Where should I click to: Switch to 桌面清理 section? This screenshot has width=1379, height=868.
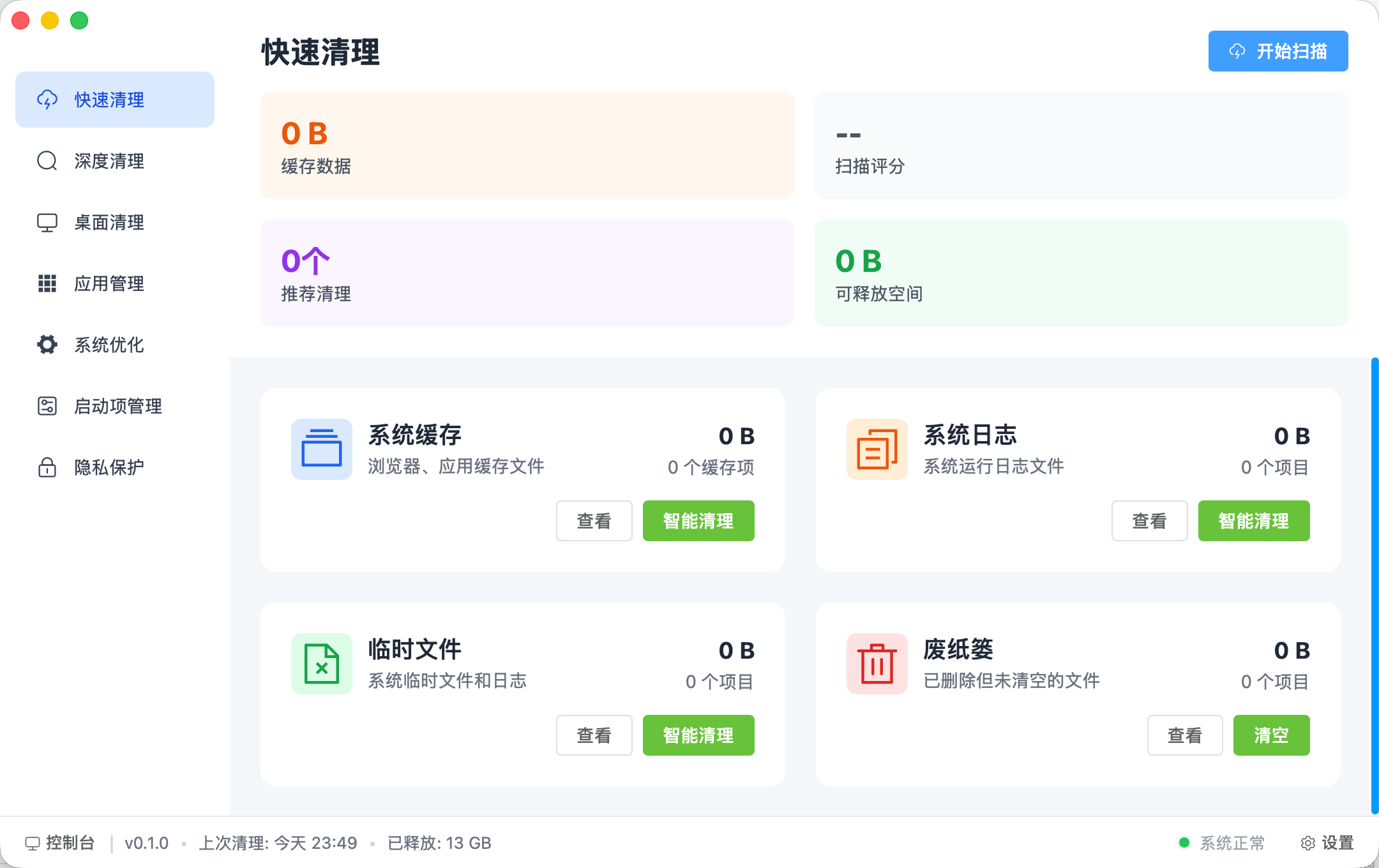click(x=109, y=222)
